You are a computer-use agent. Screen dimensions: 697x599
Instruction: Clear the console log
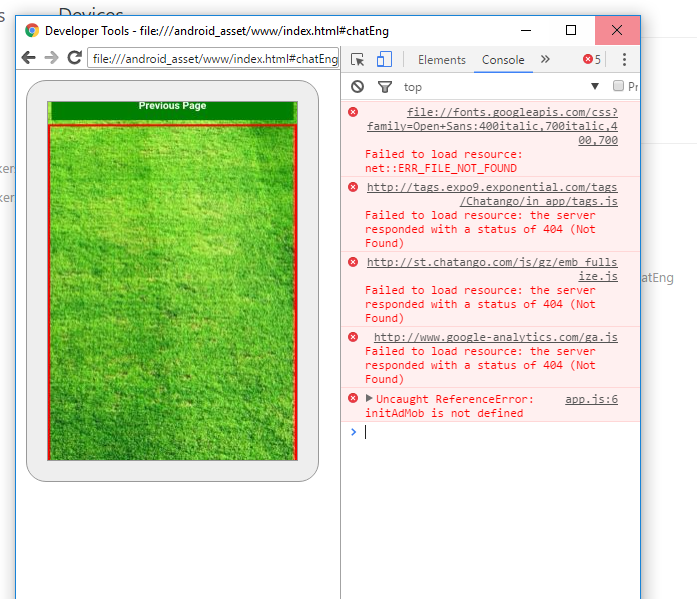click(357, 87)
